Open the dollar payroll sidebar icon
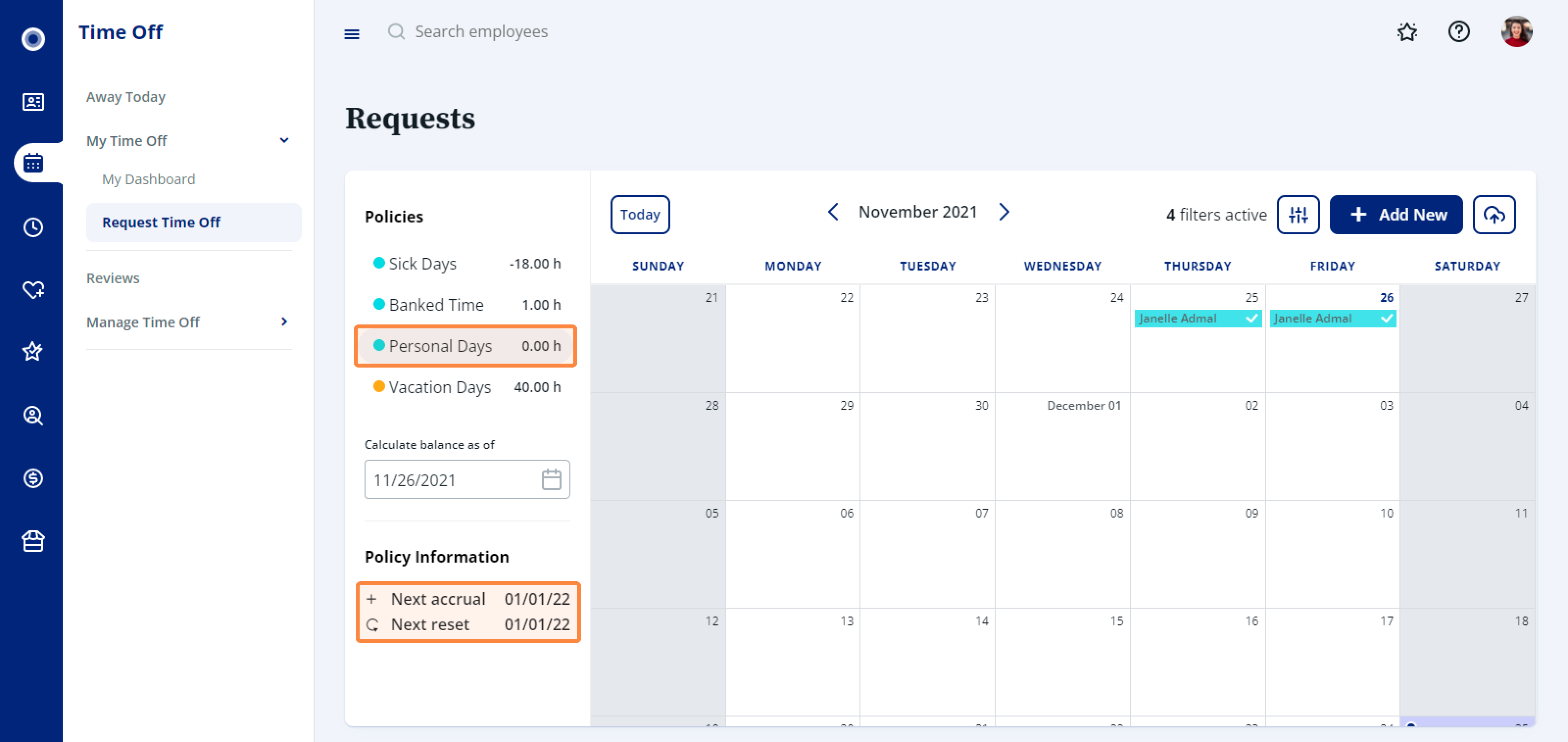Image resolution: width=1568 pixels, height=742 pixels. click(x=33, y=478)
